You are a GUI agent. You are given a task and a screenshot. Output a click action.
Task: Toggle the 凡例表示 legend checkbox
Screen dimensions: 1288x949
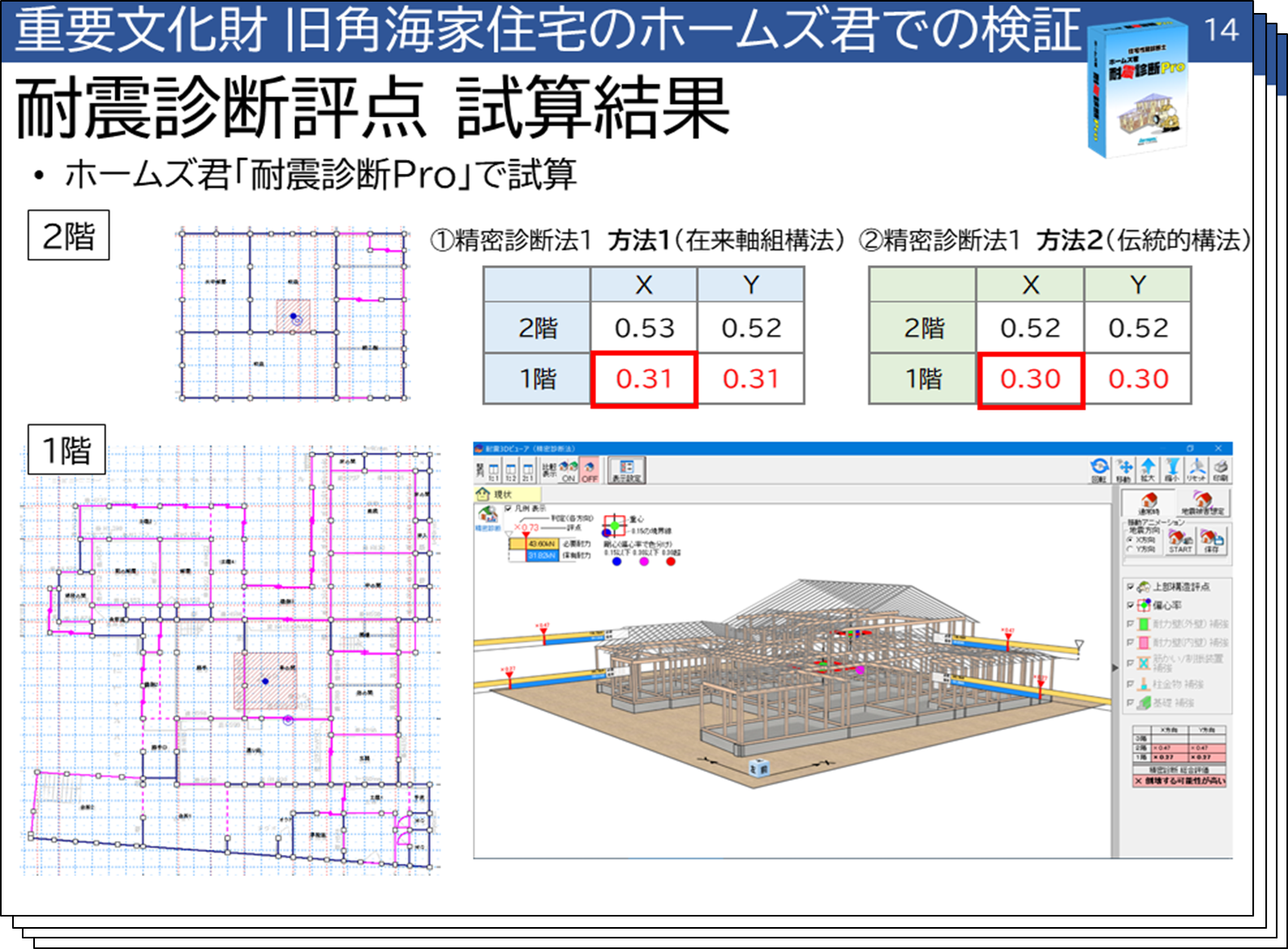pos(509,509)
